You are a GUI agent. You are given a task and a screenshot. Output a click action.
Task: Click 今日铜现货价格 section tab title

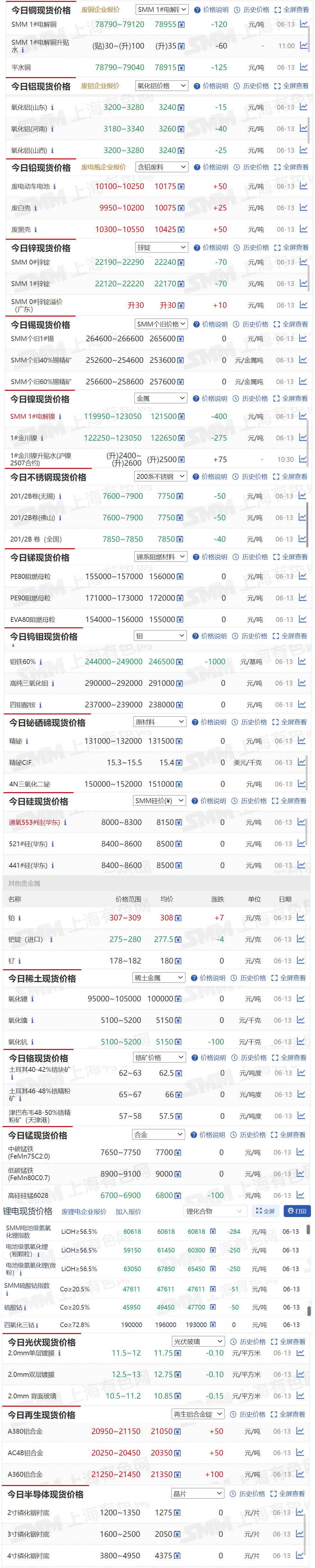click(41, 10)
